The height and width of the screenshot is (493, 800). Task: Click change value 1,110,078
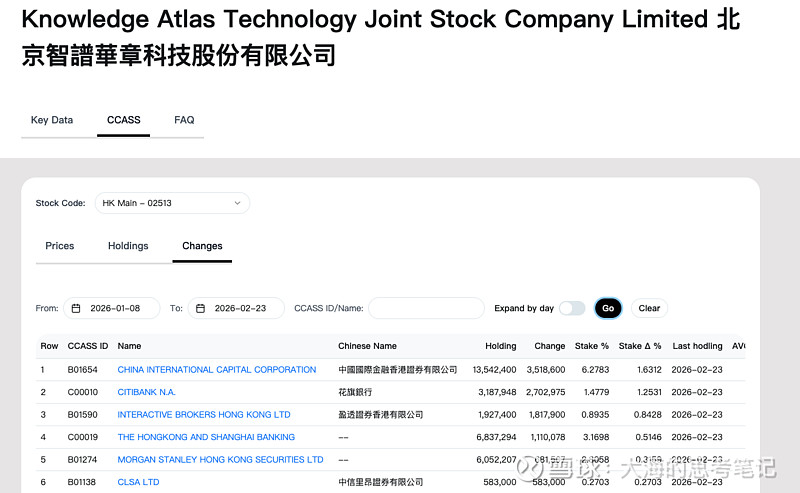[548, 437]
